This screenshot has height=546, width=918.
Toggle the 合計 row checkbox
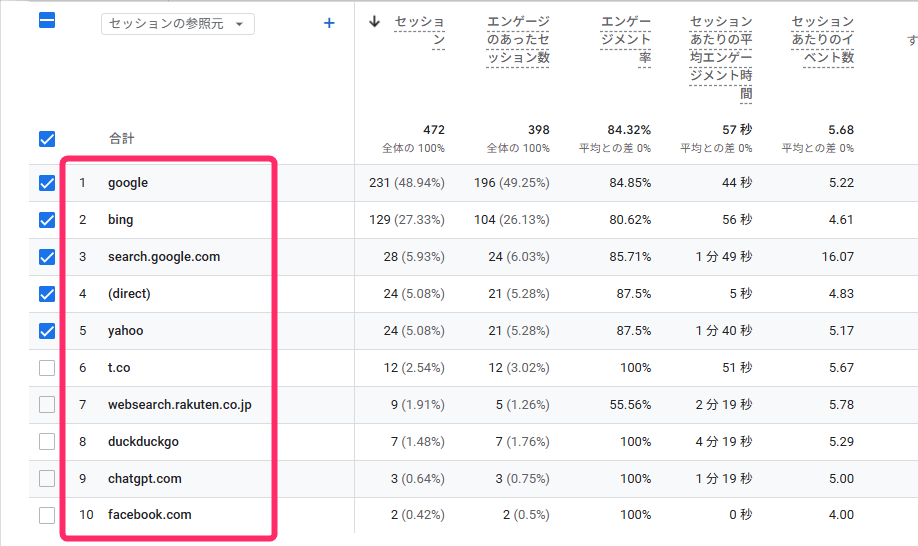[47, 139]
